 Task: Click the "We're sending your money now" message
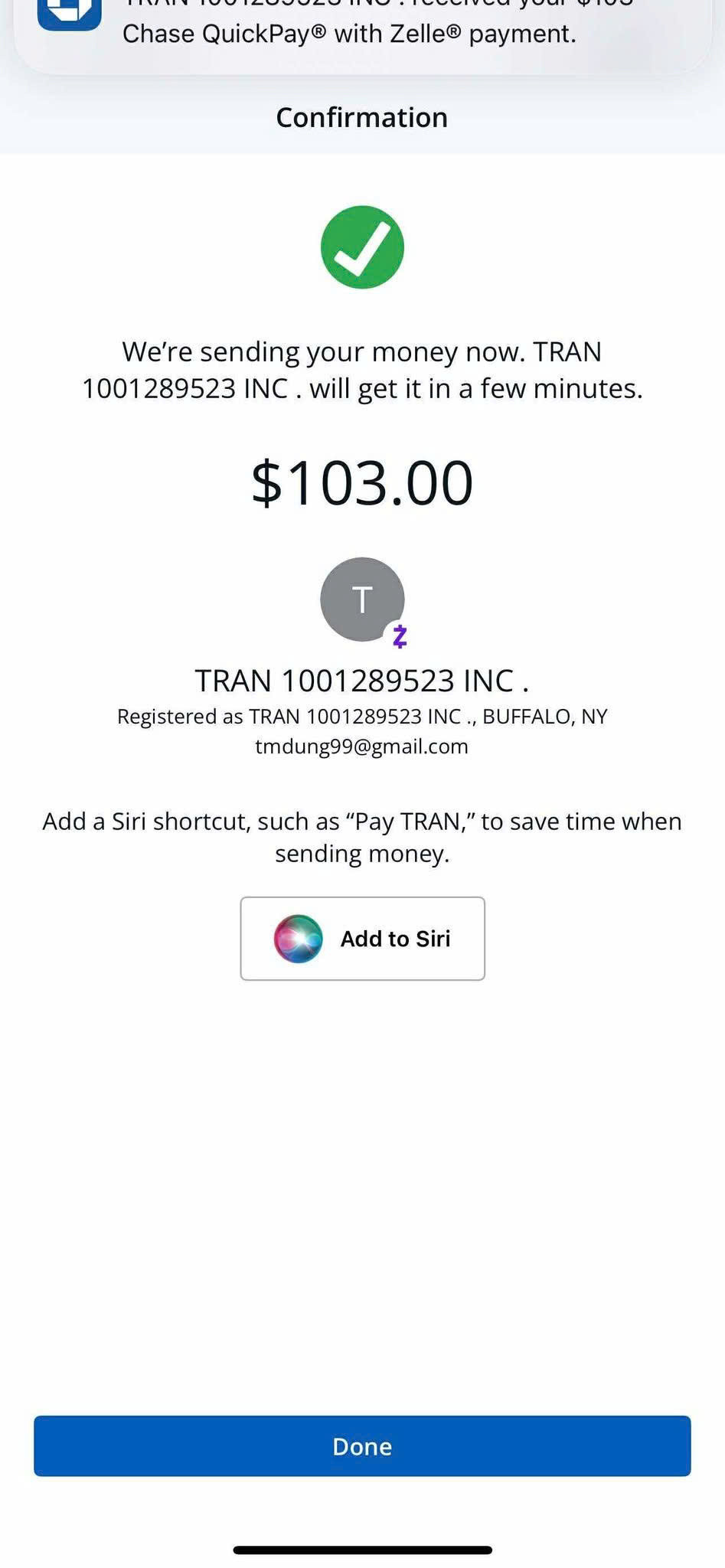[x=322, y=351]
